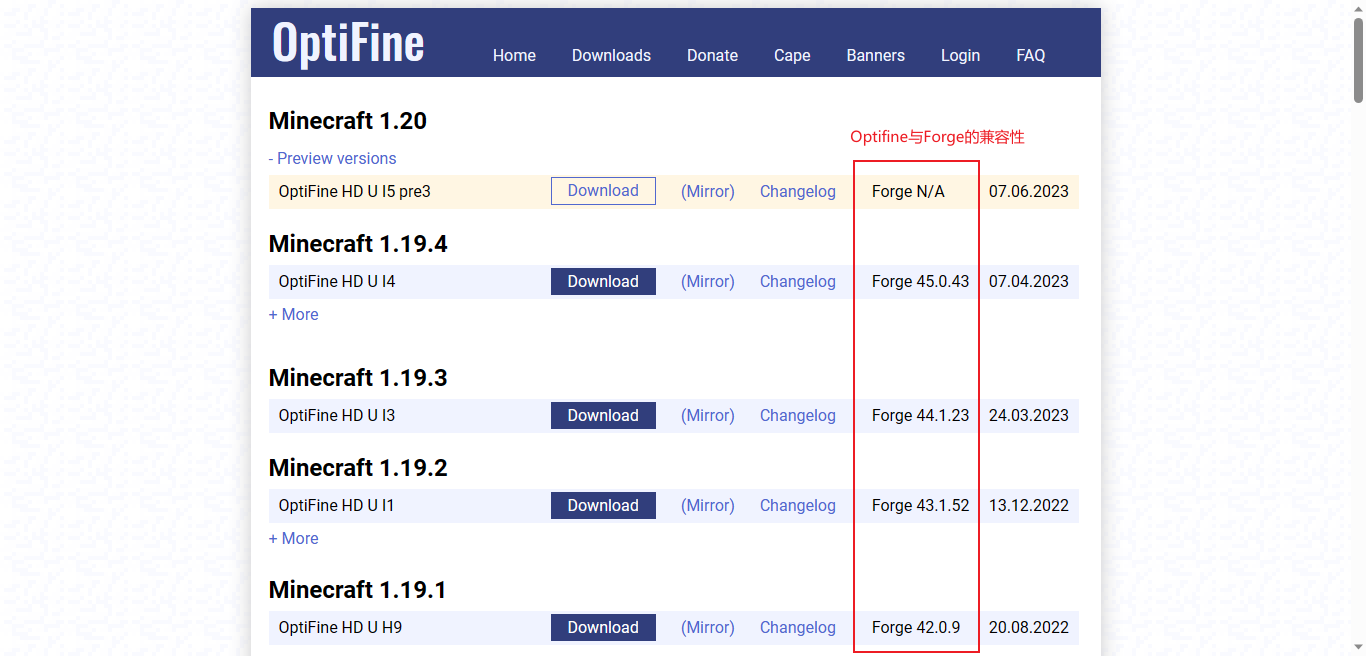Open the Mirror link for OptiFine HD U I4
The image size is (1366, 656).
[x=707, y=281]
